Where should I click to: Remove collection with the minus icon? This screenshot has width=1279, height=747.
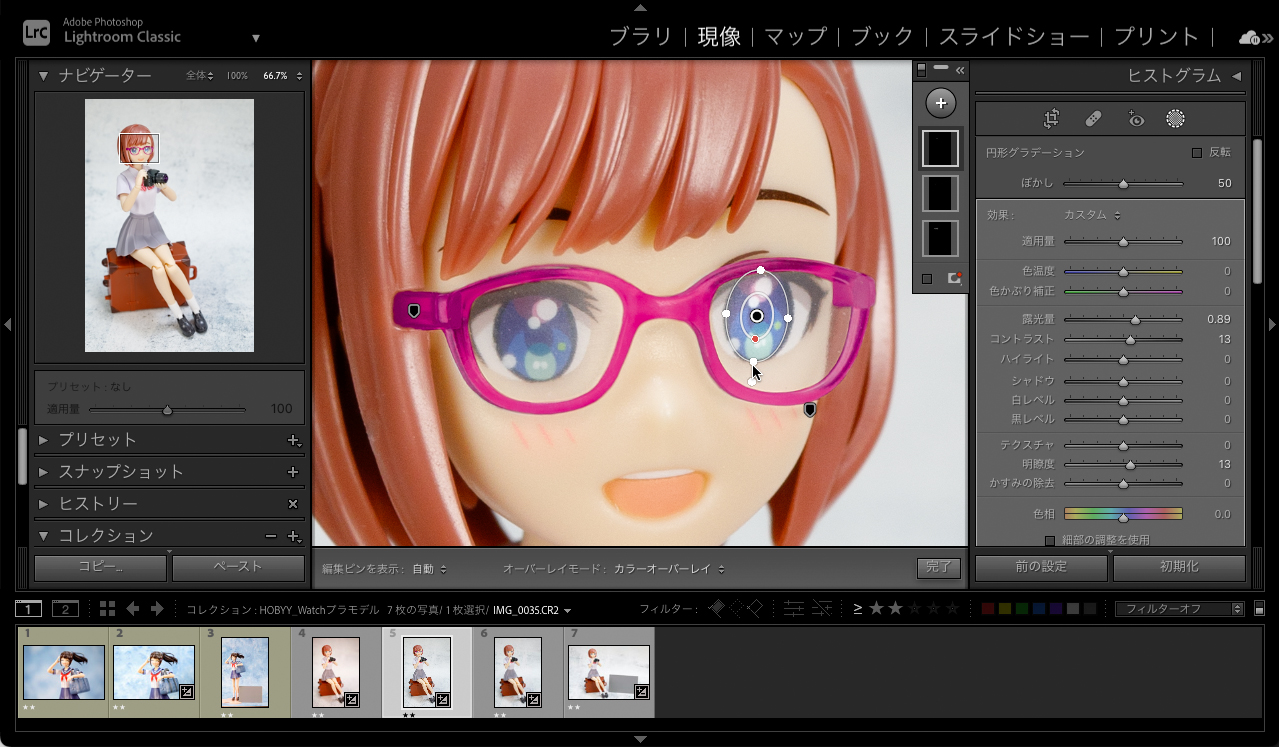coord(271,536)
